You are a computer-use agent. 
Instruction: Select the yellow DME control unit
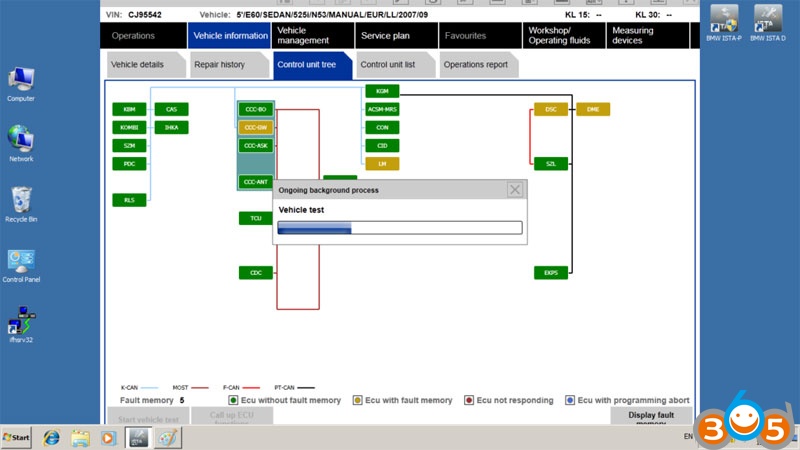coord(593,109)
